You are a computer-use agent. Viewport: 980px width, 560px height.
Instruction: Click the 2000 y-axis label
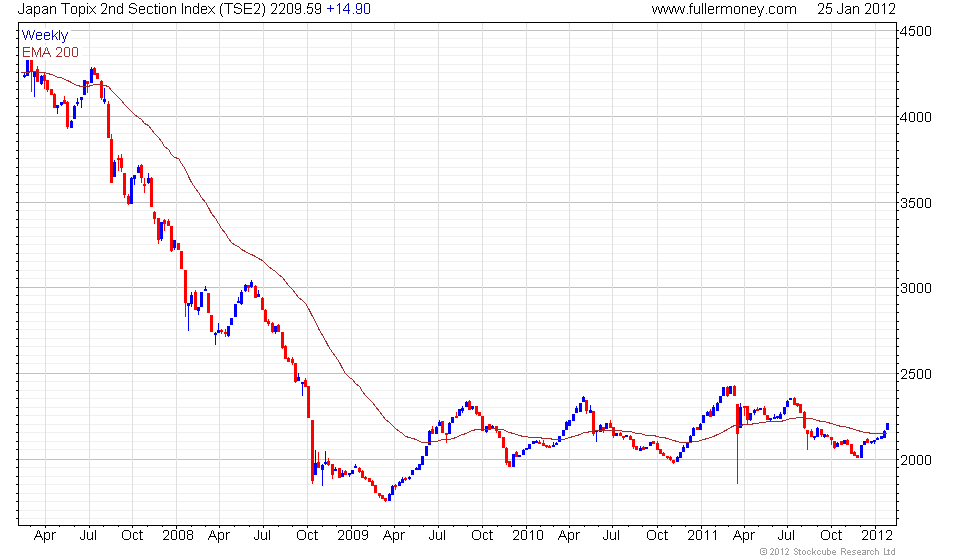pyautogui.click(x=916, y=460)
